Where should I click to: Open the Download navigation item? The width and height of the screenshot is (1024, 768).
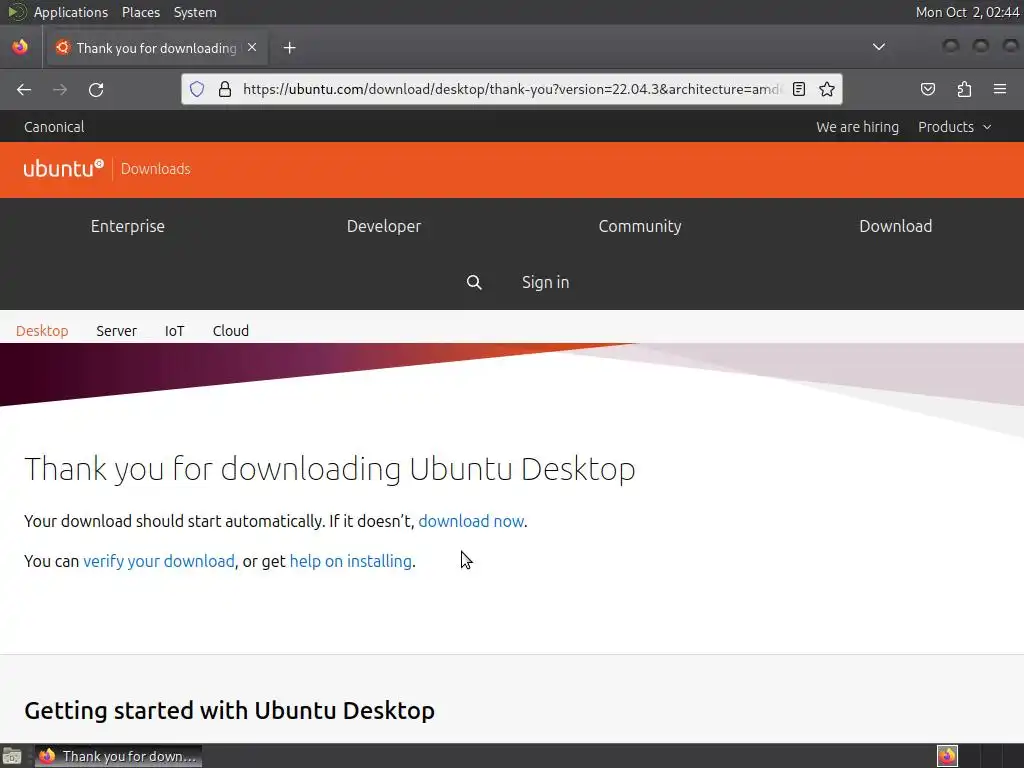(x=895, y=226)
